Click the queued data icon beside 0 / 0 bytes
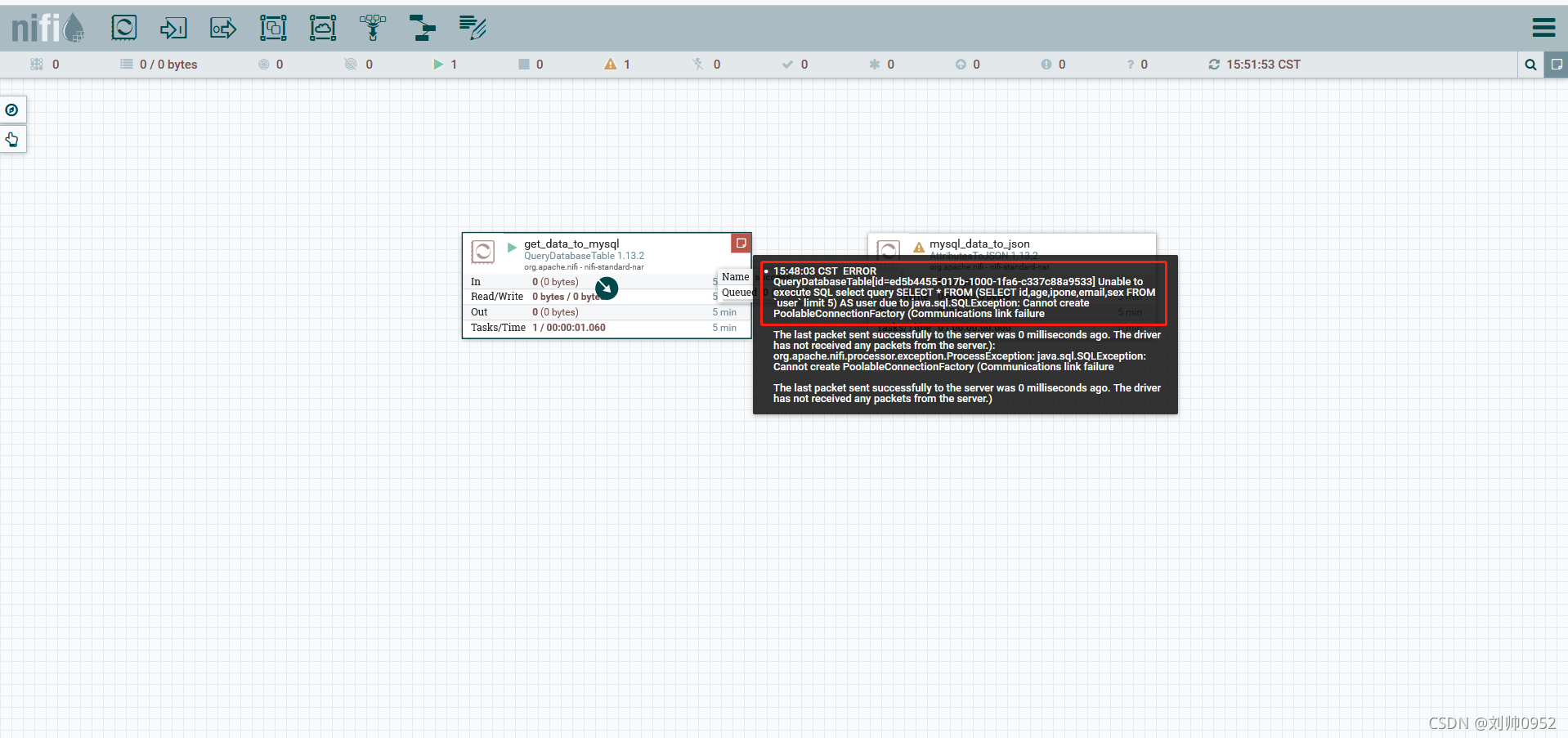 (127, 65)
